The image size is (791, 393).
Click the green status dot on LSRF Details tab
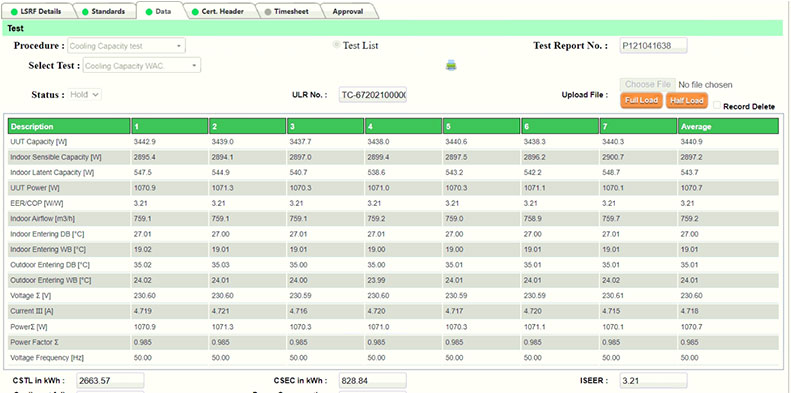pos(14,12)
